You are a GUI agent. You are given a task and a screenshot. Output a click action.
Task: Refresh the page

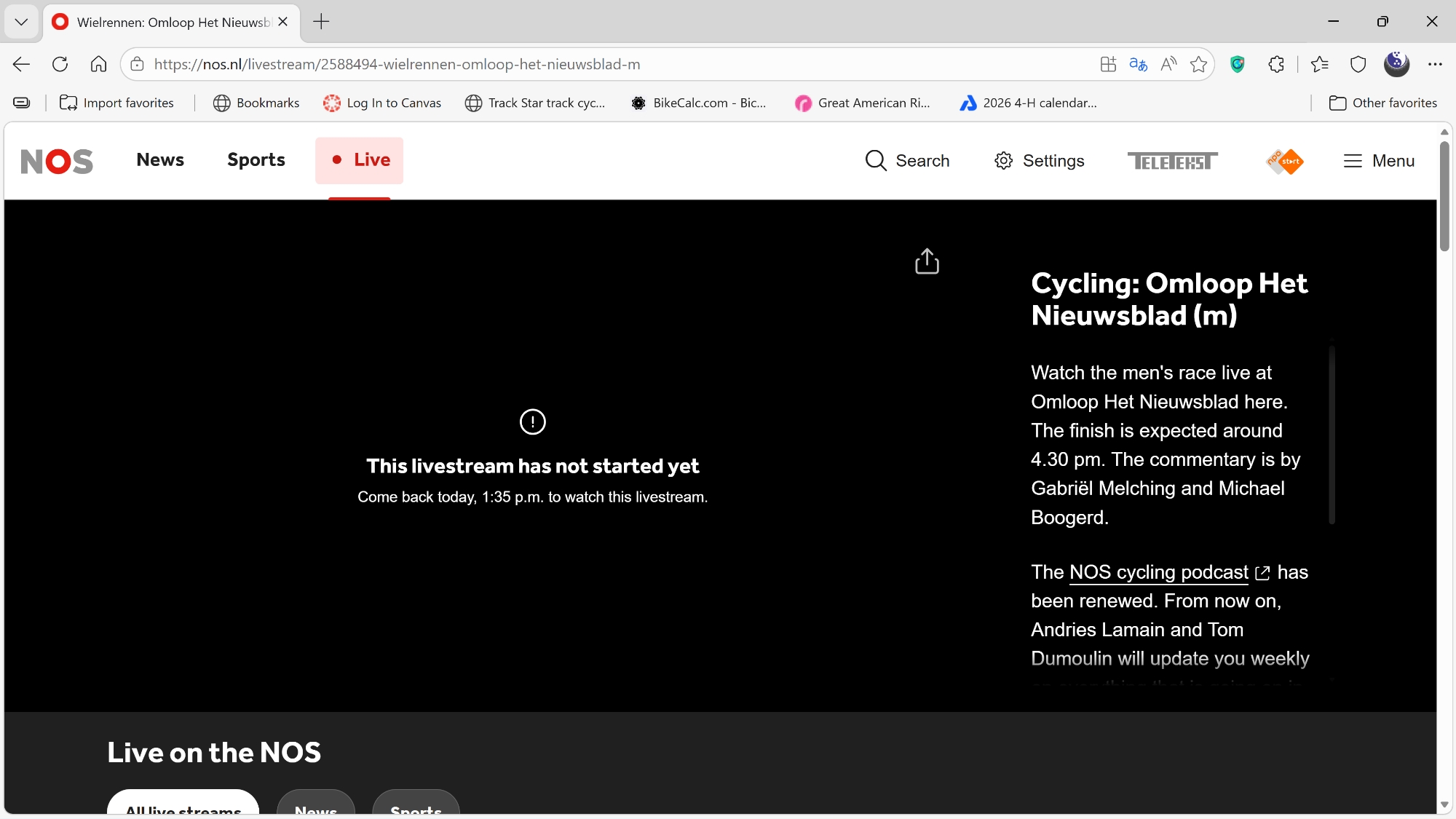point(60,64)
